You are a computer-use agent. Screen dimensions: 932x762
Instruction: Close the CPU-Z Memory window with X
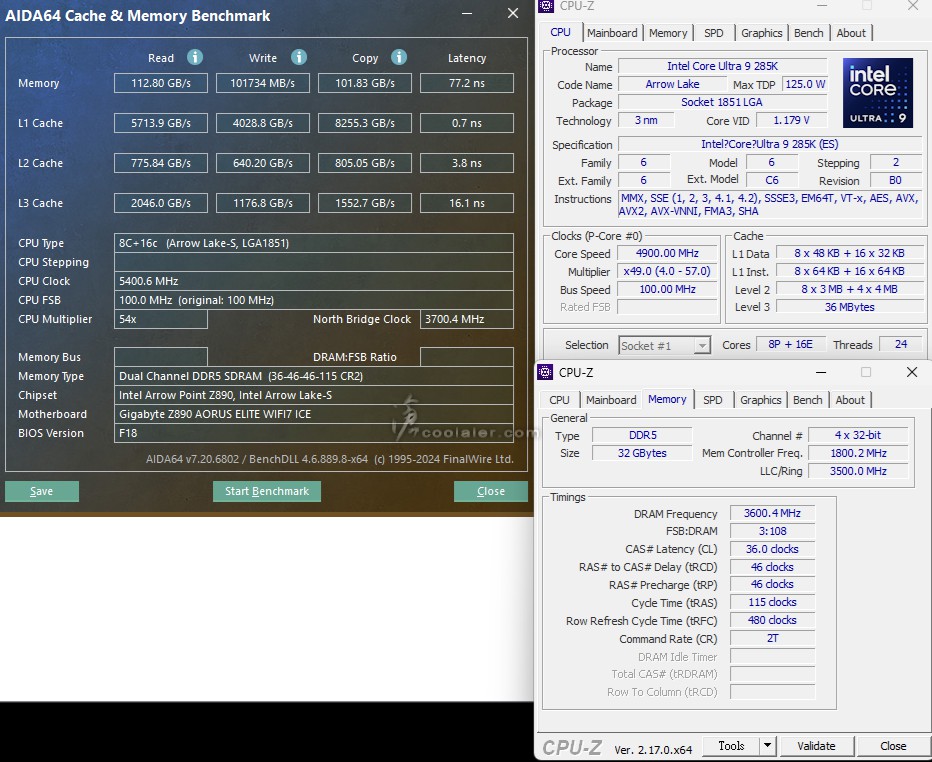(x=911, y=372)
